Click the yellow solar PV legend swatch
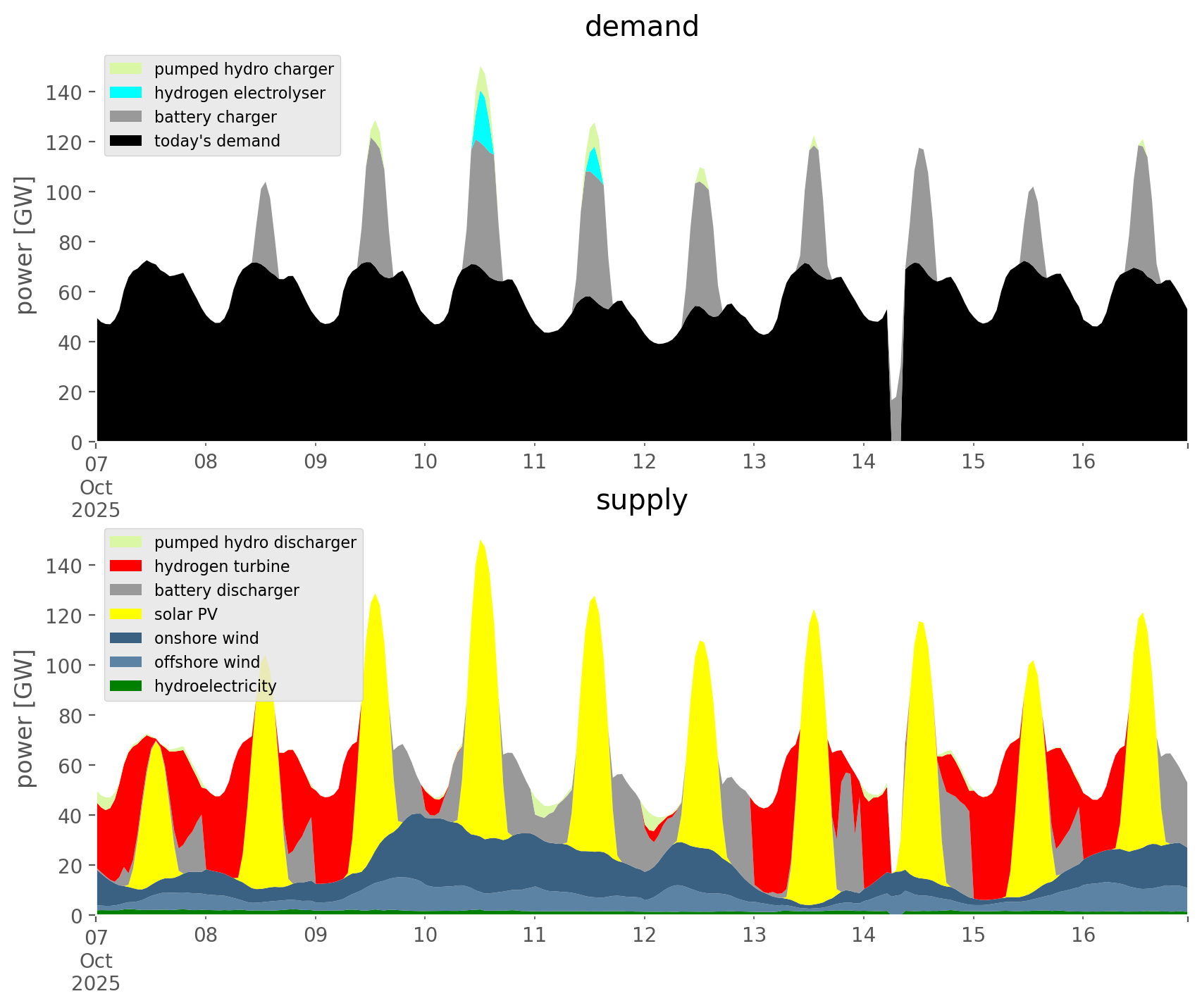This screenshot has height=1008, width=1202. click(126, 614)
